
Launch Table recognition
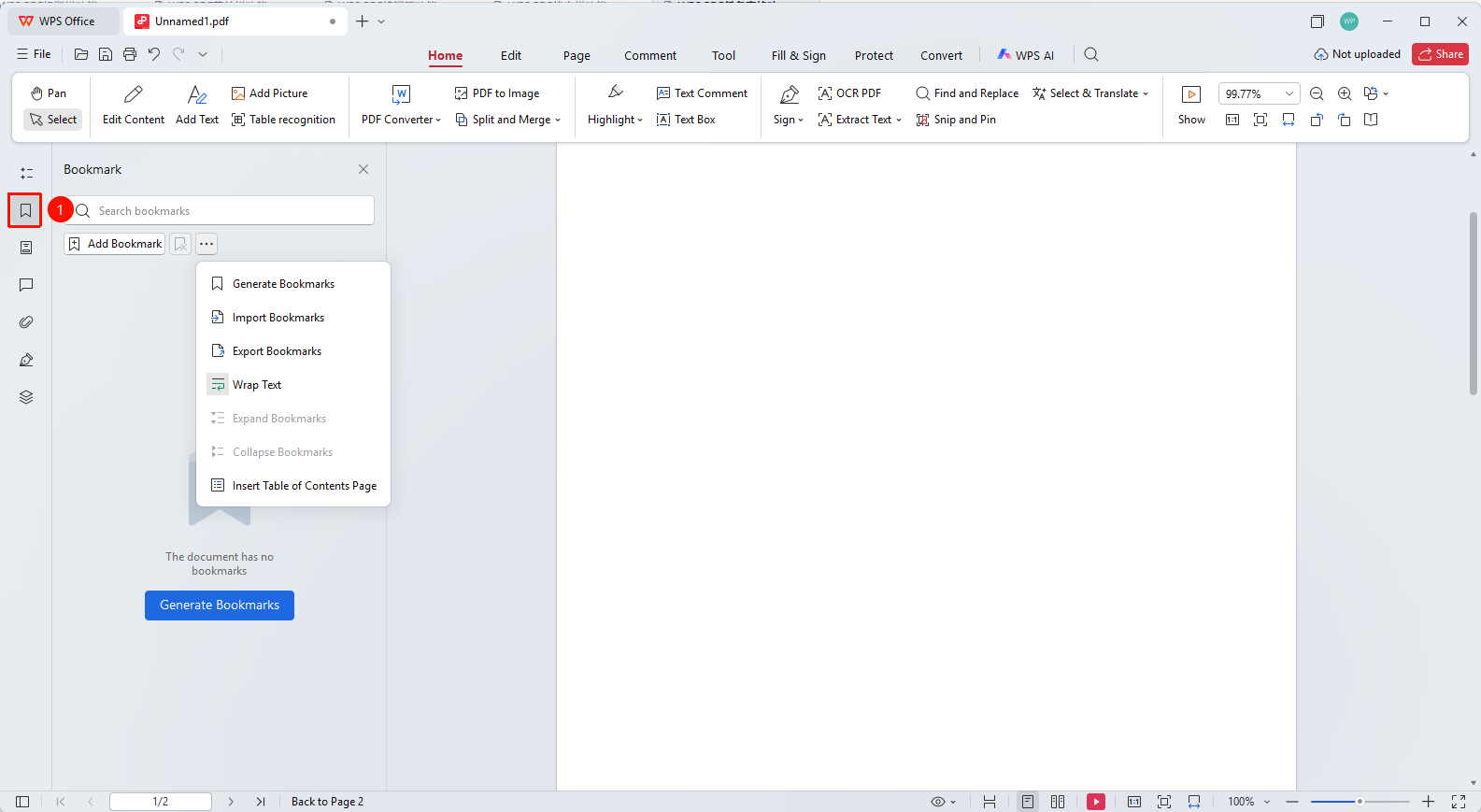tap(283, 120)
